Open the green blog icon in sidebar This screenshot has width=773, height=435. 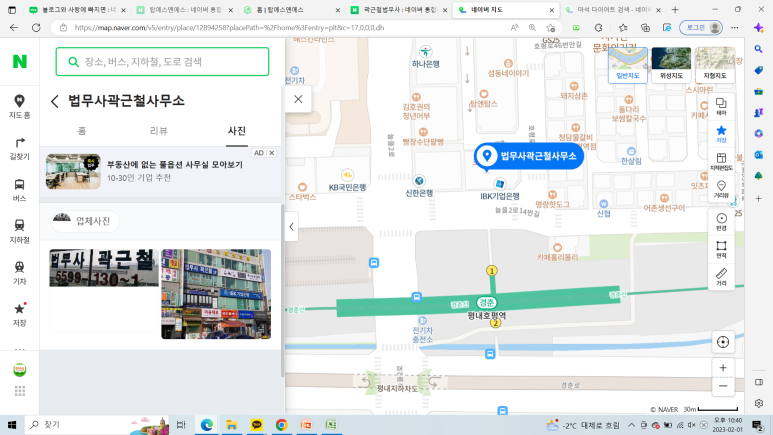(x=20, y=369)
